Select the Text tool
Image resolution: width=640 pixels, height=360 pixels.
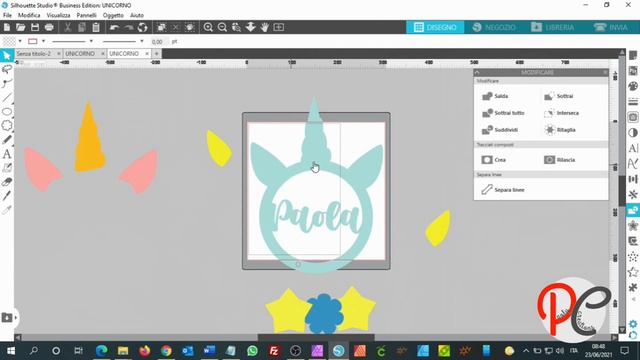tap(7, 154)
